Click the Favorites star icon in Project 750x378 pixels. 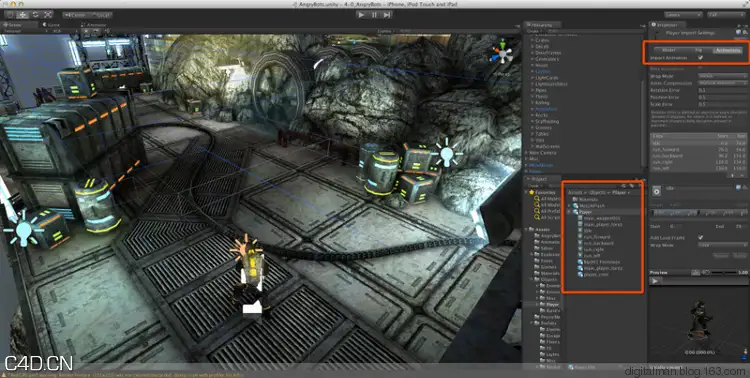coord(530,192)
